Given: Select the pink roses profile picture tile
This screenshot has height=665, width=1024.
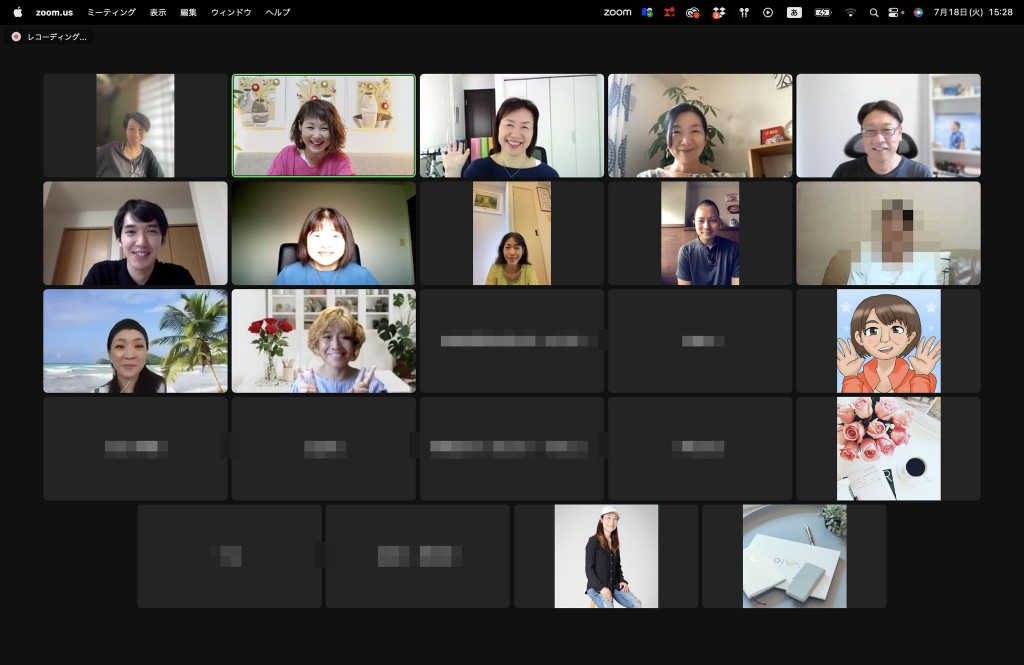Looking at the screenshot, I should 888,448.
